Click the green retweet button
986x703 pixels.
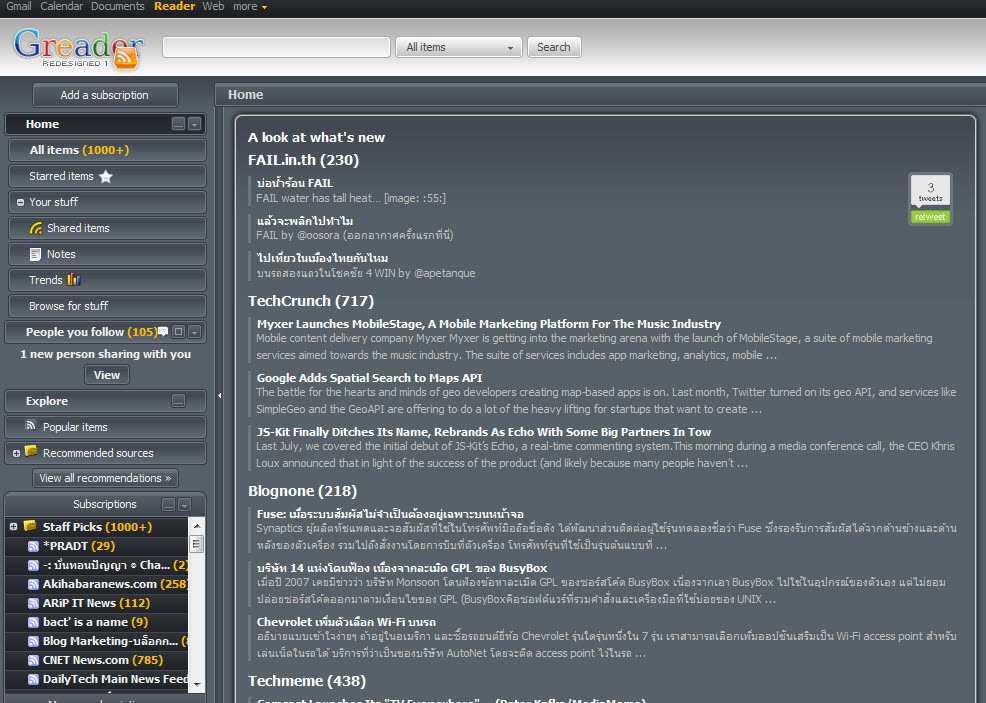[x=930, y=217]
